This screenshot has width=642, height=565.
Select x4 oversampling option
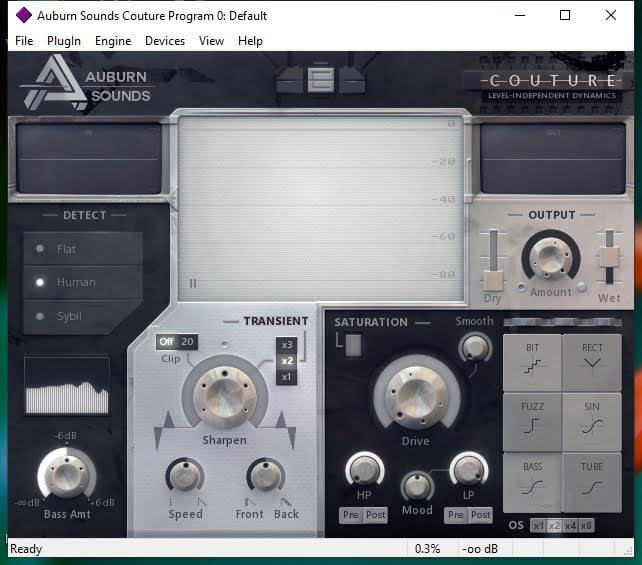tap(571, 526)
